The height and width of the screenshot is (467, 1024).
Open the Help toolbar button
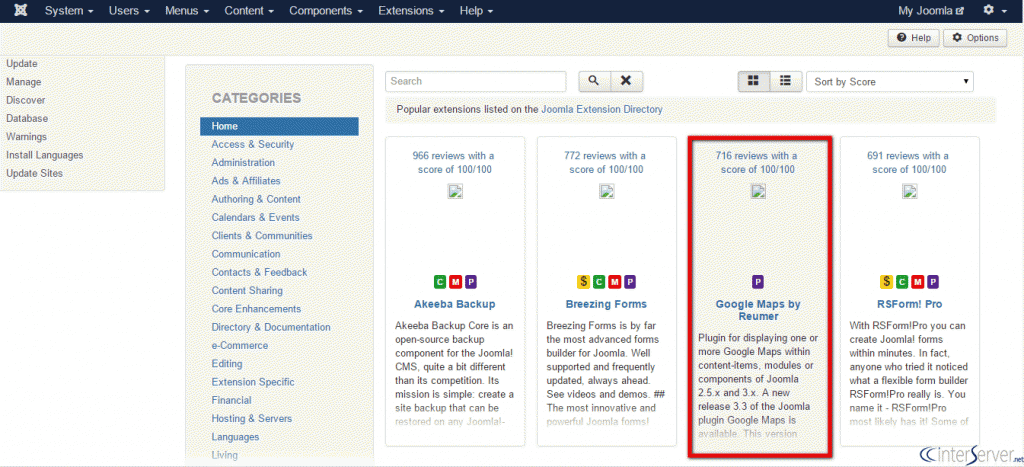(914, 38)
